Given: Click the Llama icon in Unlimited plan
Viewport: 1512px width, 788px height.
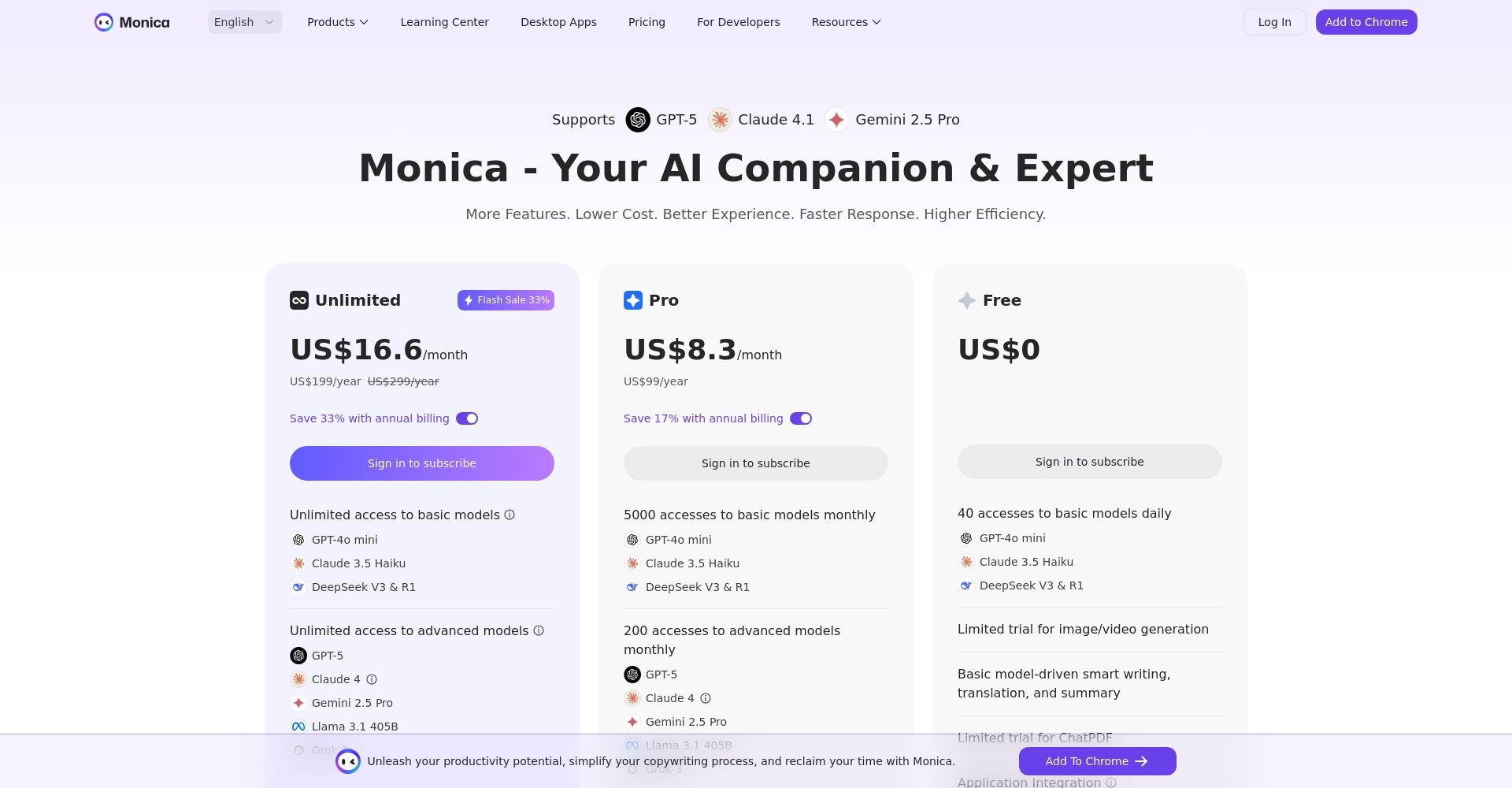Looking at the screenshot, I should coord(298,727).
